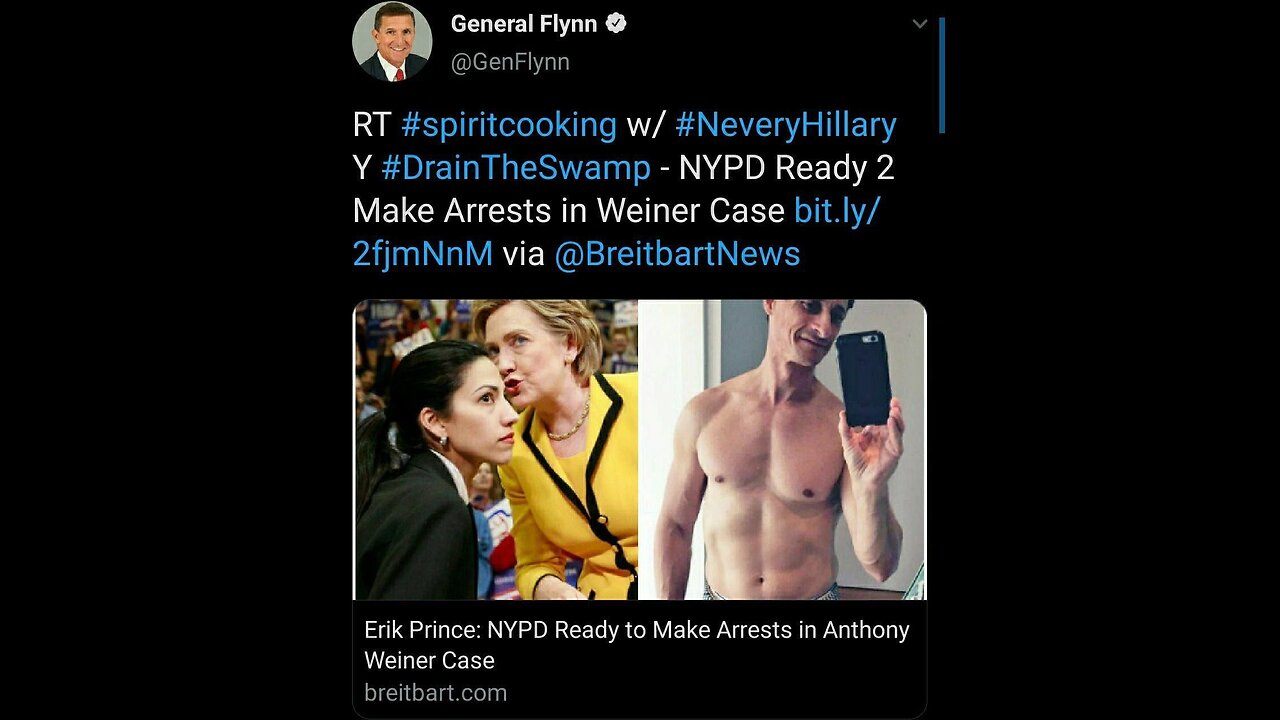Follow the bit.ly shortened link
The image size is (1280, 720).
[836, 211]
